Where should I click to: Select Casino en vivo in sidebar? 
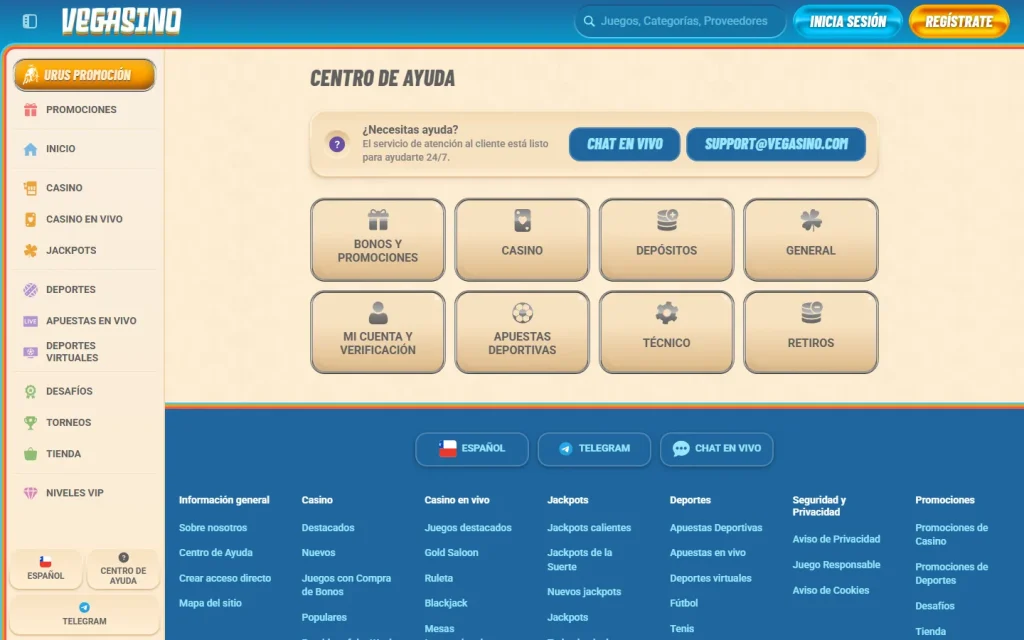[84, 219]
